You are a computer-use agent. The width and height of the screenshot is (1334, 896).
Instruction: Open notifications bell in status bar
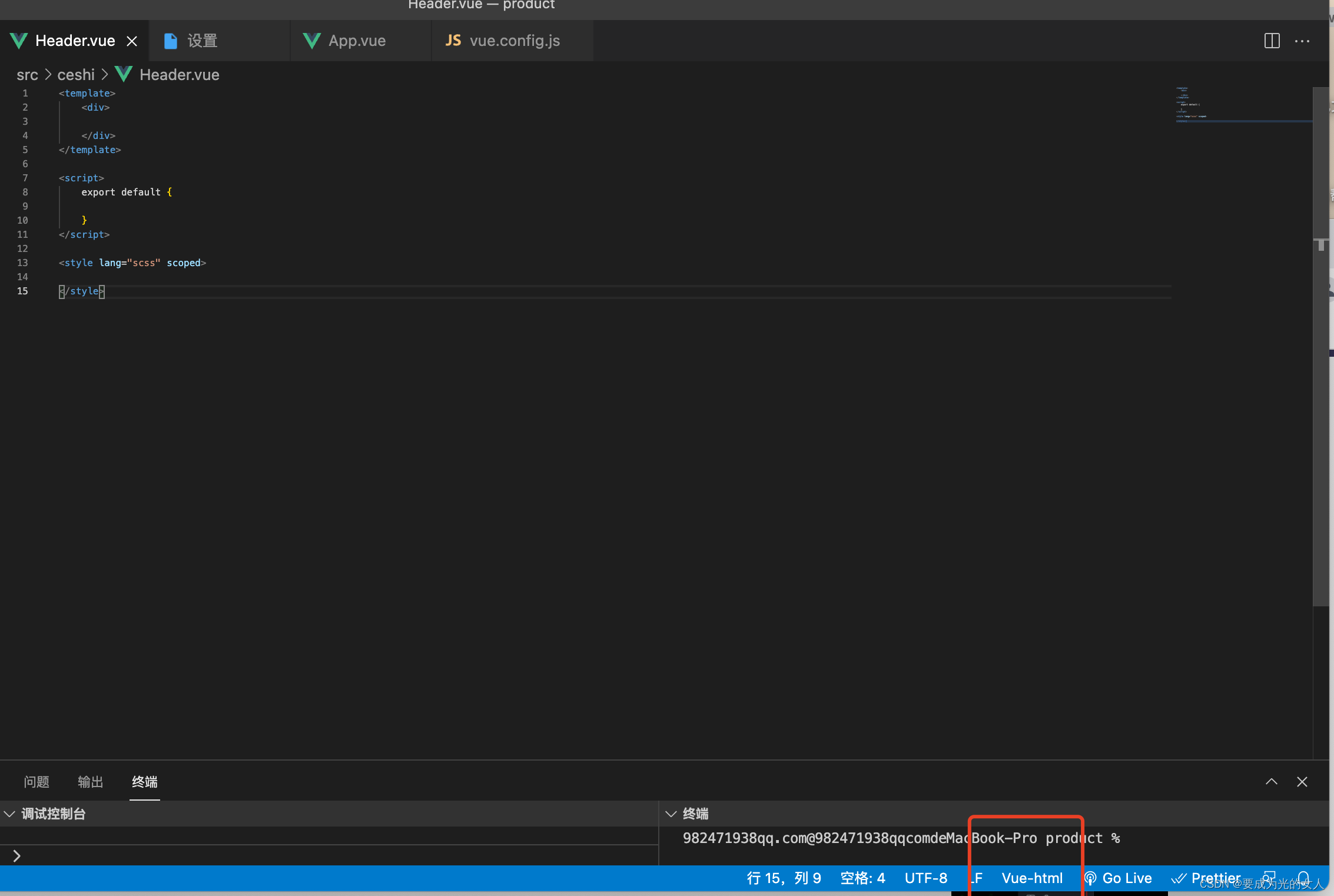coord(1303,877)
